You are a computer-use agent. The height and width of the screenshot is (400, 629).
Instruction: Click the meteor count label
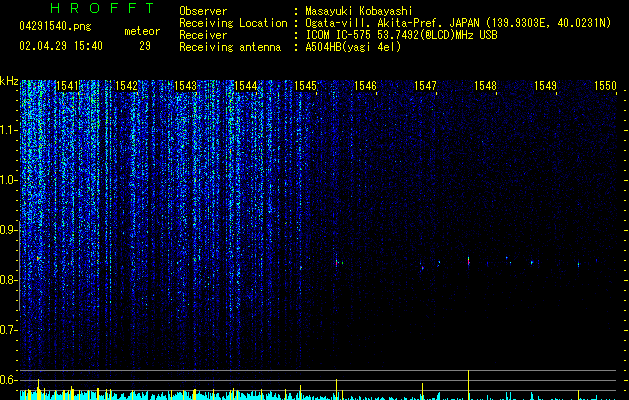pyautogui.click(x=142, y=31)
